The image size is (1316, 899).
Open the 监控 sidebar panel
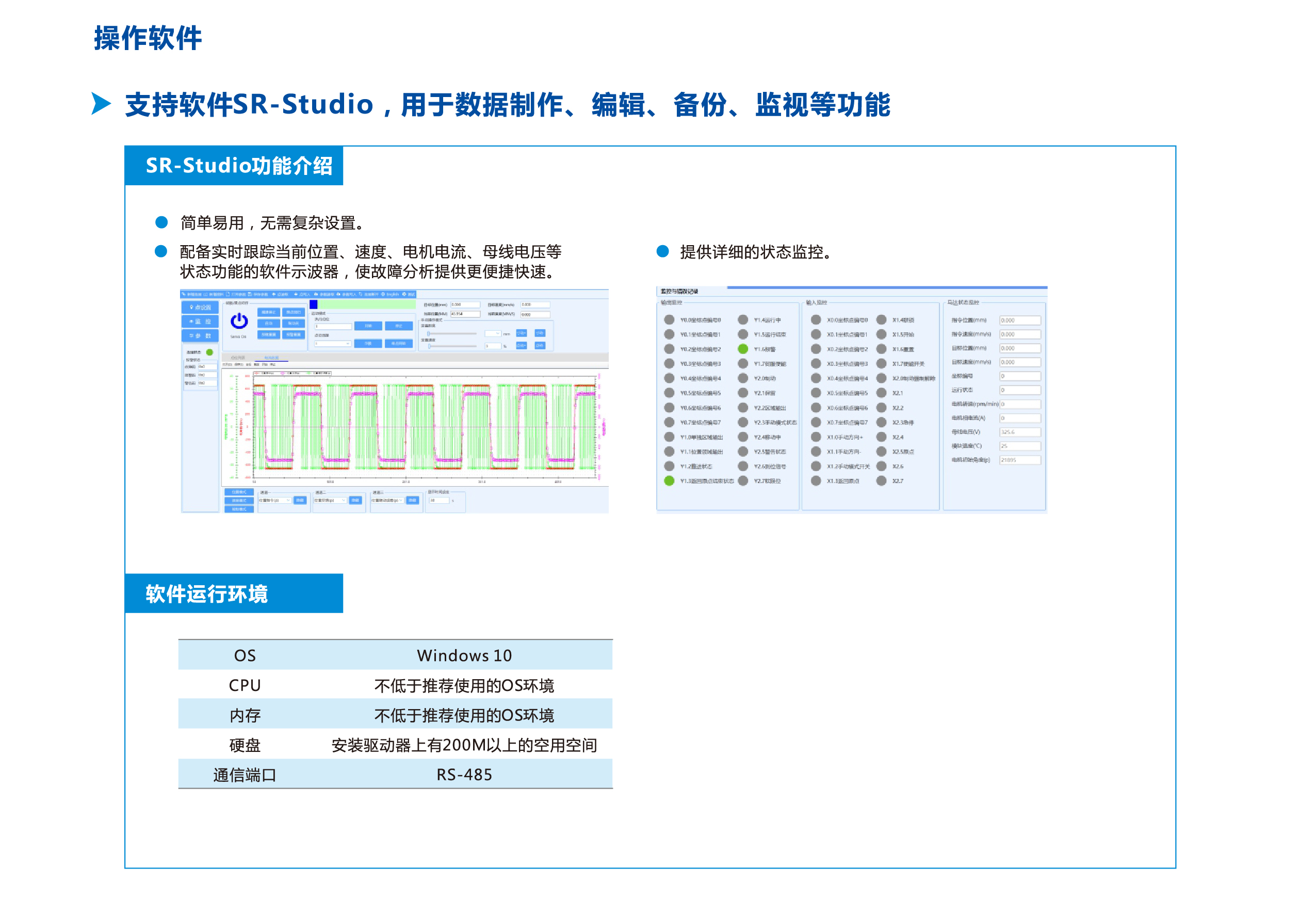click(201, 322)
